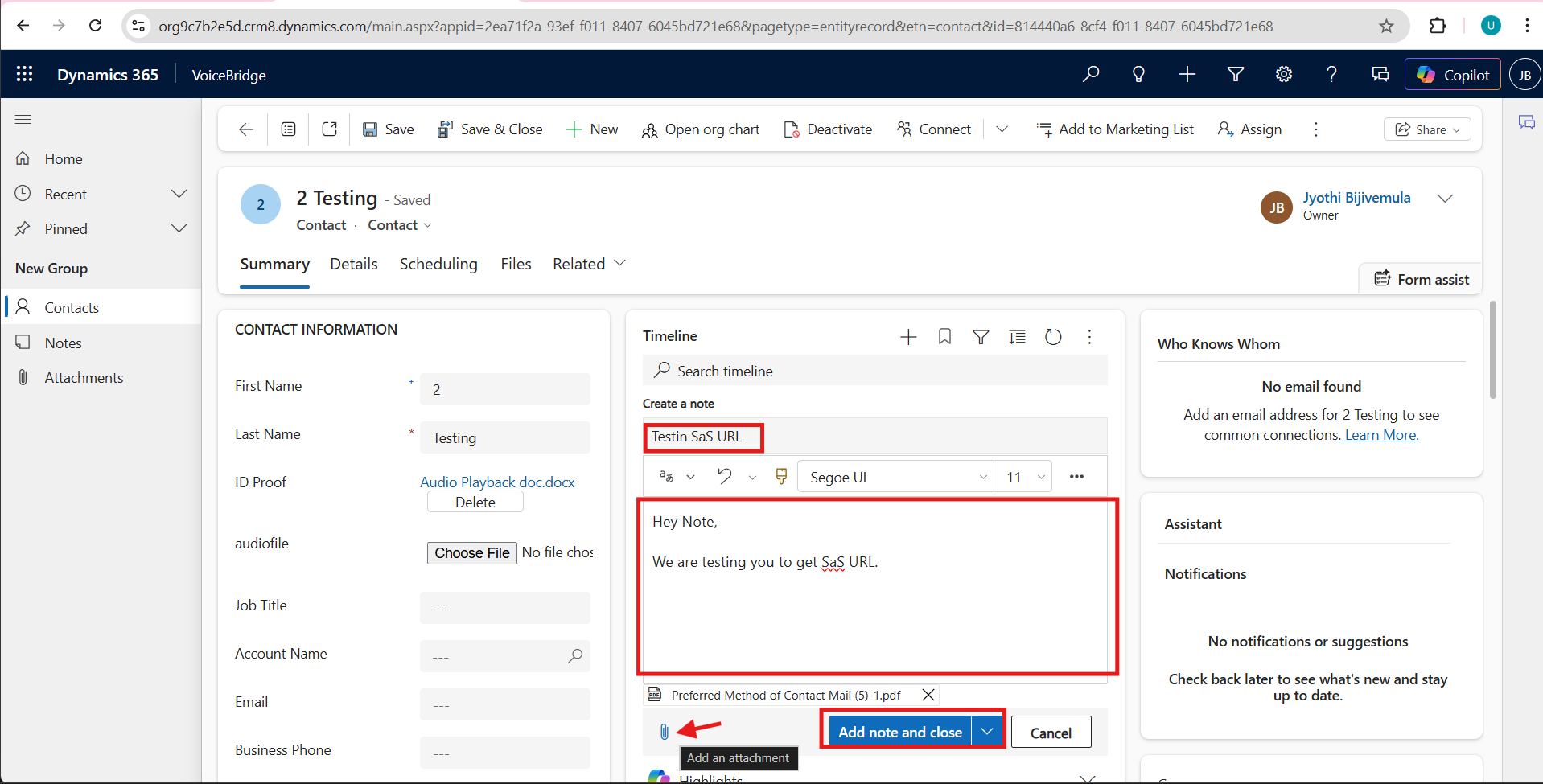Image resolution: width=1543 pixels, height=784 pixels.
Task: Refresh the Timeline panel
Action: pyautogui.click(x=1053, y=337)
